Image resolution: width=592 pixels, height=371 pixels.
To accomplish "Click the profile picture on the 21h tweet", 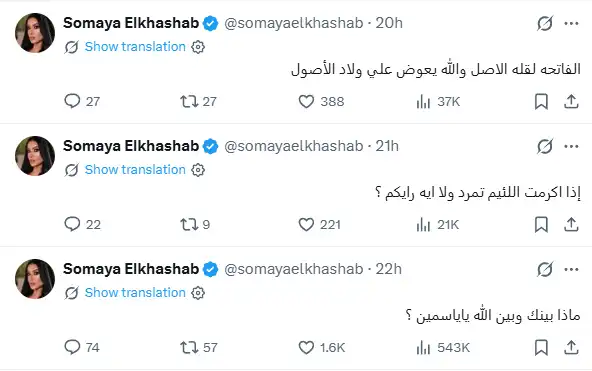I will 35,156.
